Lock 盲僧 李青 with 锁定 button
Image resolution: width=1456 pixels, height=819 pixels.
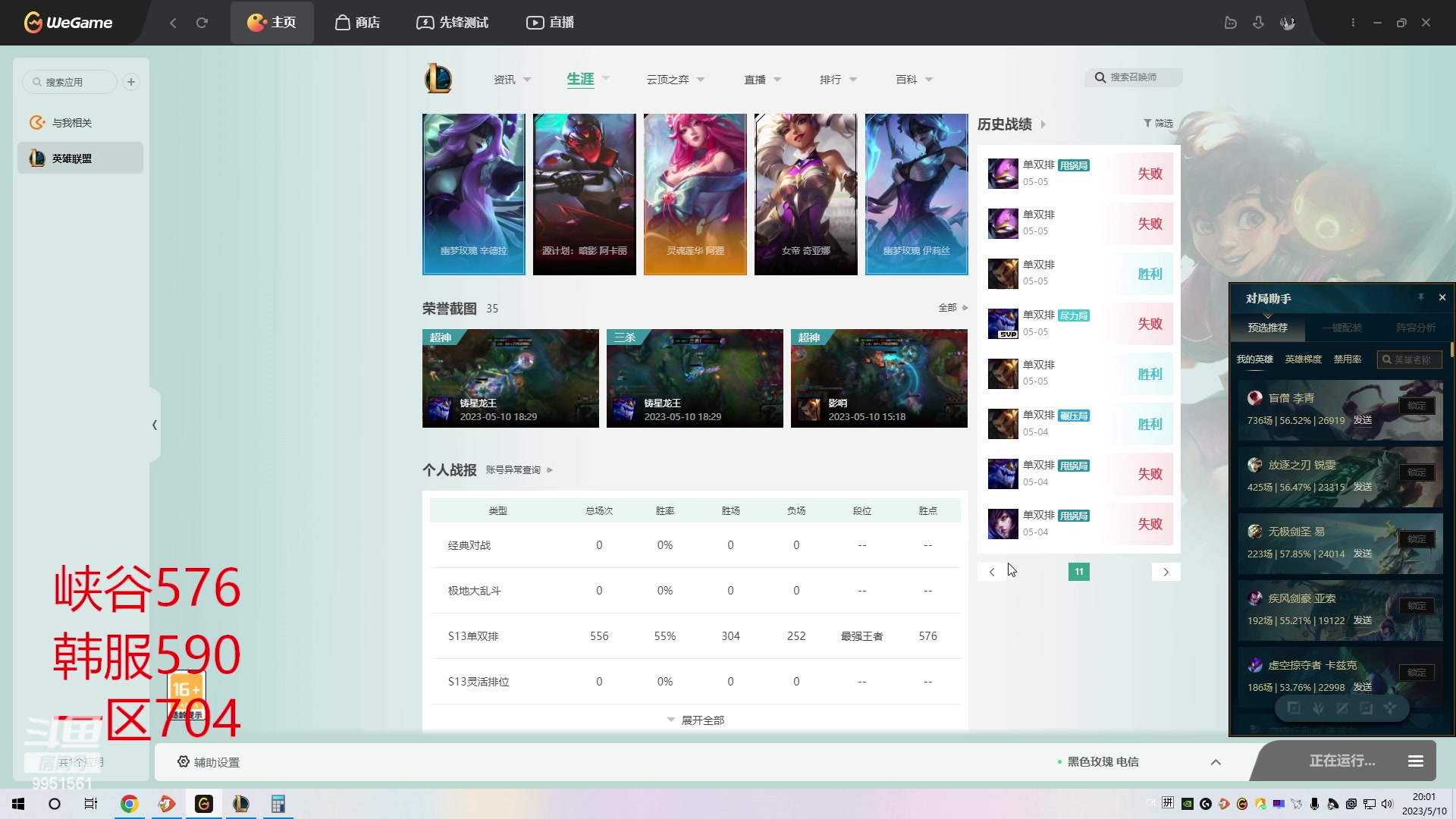1417,406
